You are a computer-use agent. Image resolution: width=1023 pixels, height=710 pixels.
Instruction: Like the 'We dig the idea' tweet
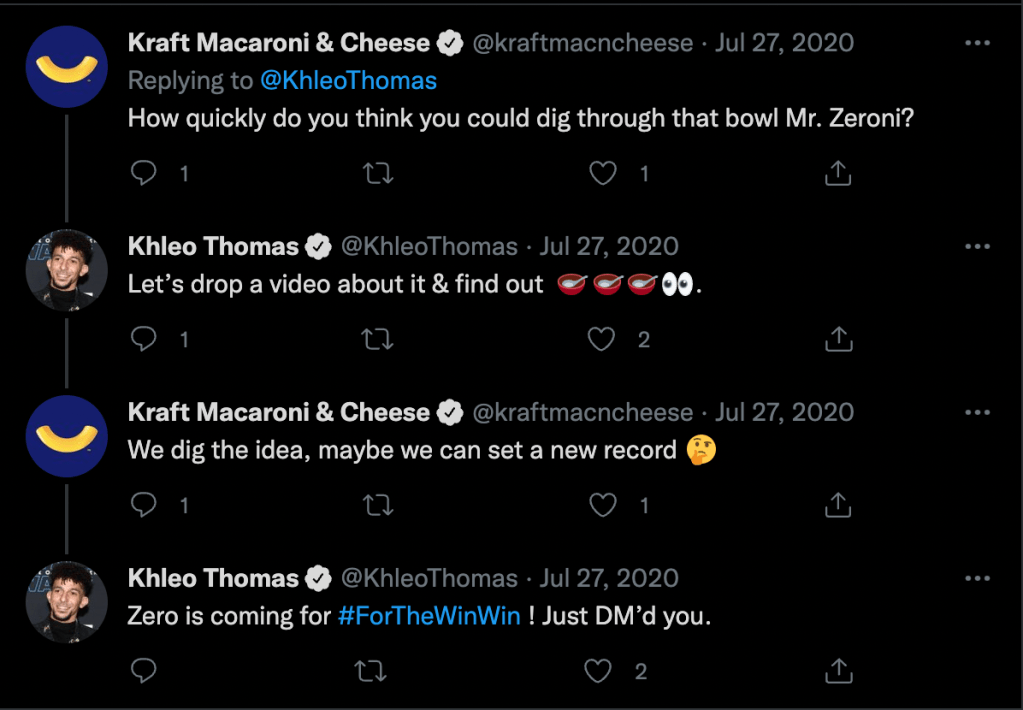pyautogui.click(x=602, y=506)
